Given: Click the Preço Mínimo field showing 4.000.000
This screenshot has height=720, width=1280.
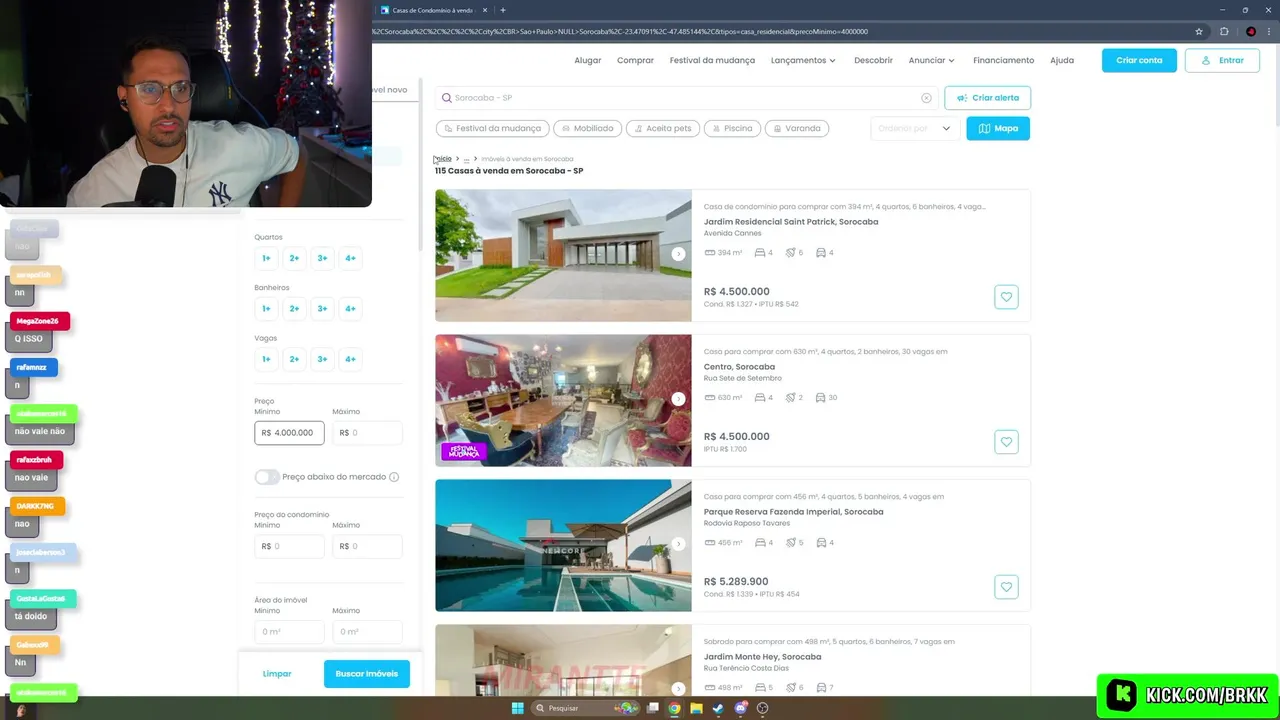Looking at the screenshot, I should [x=289, y=433].
